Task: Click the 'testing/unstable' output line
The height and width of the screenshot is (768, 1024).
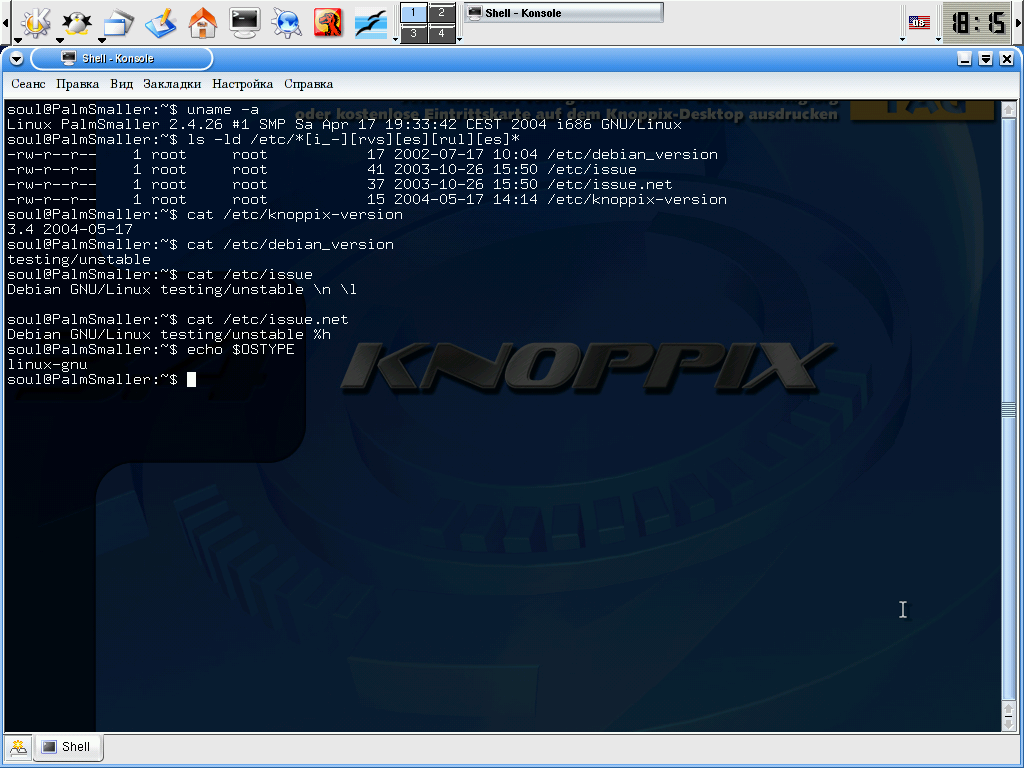Action: 78,260
